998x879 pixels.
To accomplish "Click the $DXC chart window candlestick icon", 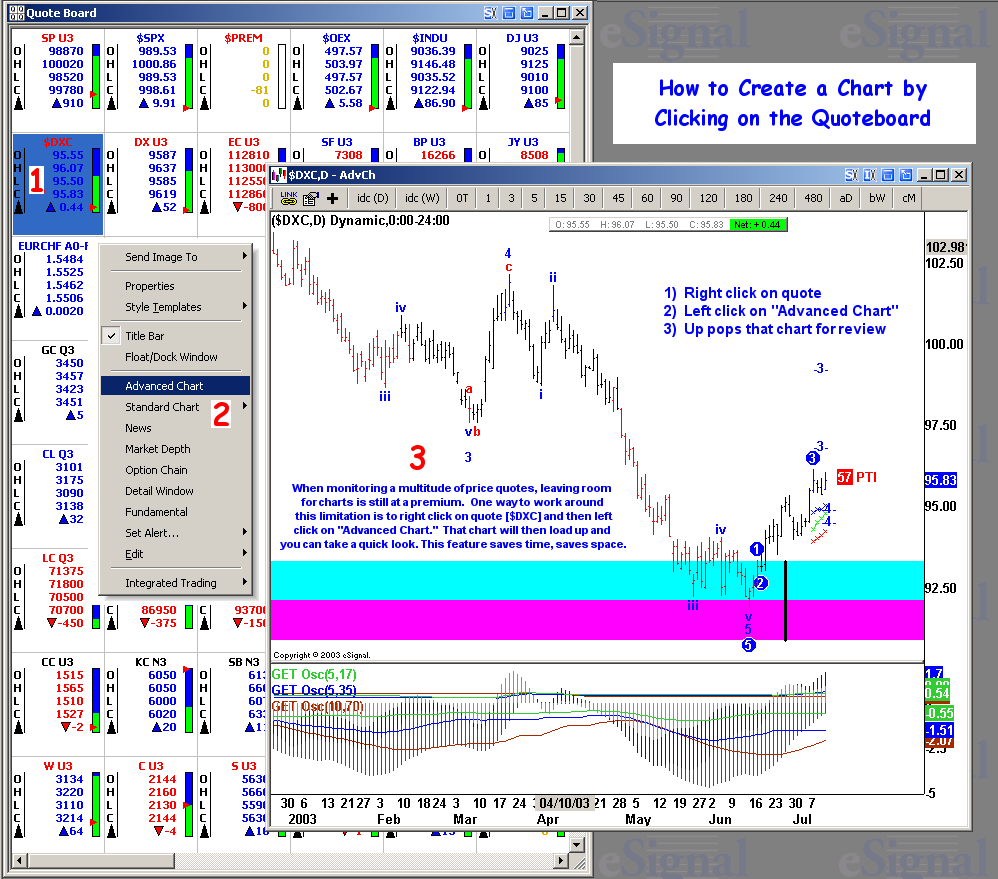I will point(279,175).
